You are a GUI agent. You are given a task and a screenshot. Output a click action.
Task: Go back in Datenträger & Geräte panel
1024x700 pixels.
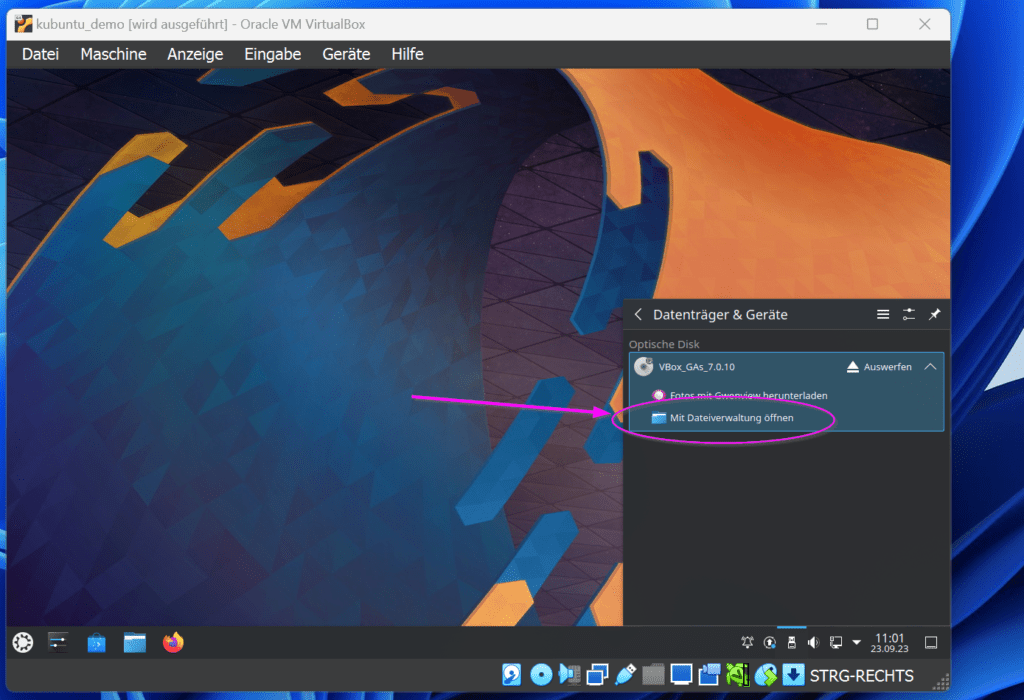tap(638, 315)
